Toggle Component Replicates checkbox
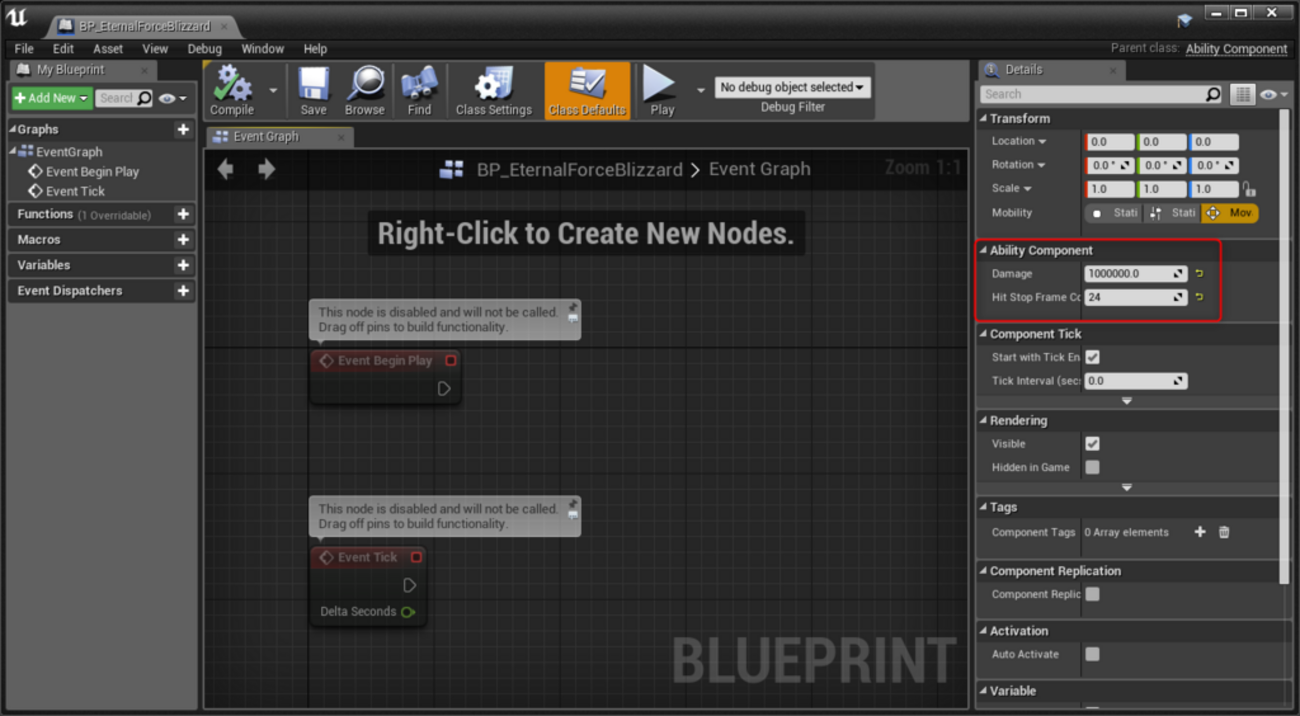Viewport: 1300px width, 716px height. coord(1092,594)
